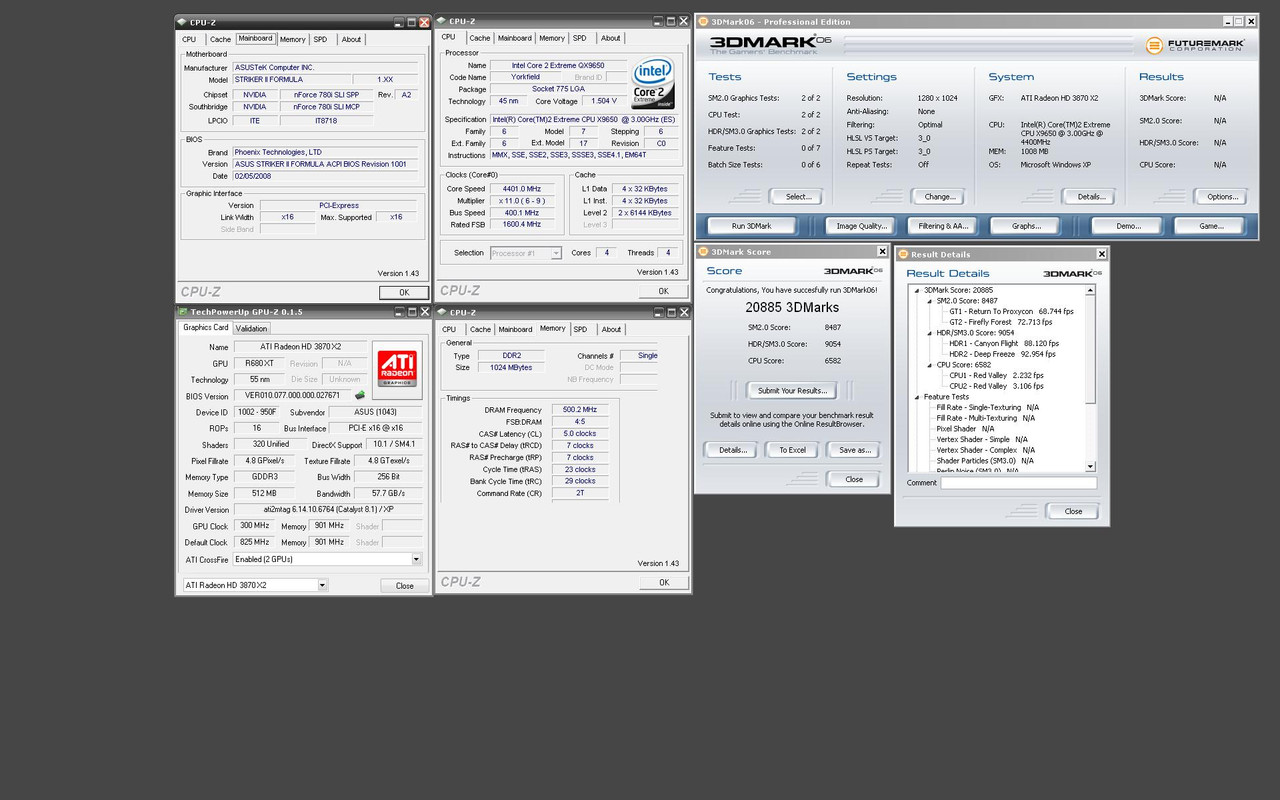Screen dimensions: 1280x800
Task: Open the Processor #1 selection dropdown in CPU-Z
Action: coord(556,253)
